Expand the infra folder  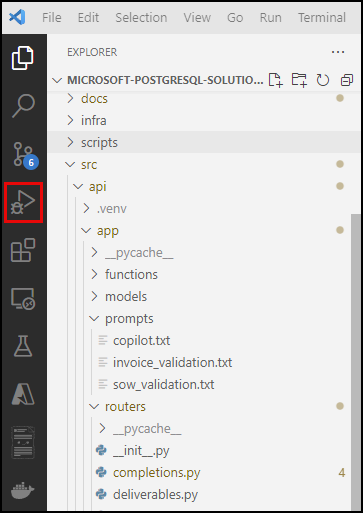pos(204,120)
